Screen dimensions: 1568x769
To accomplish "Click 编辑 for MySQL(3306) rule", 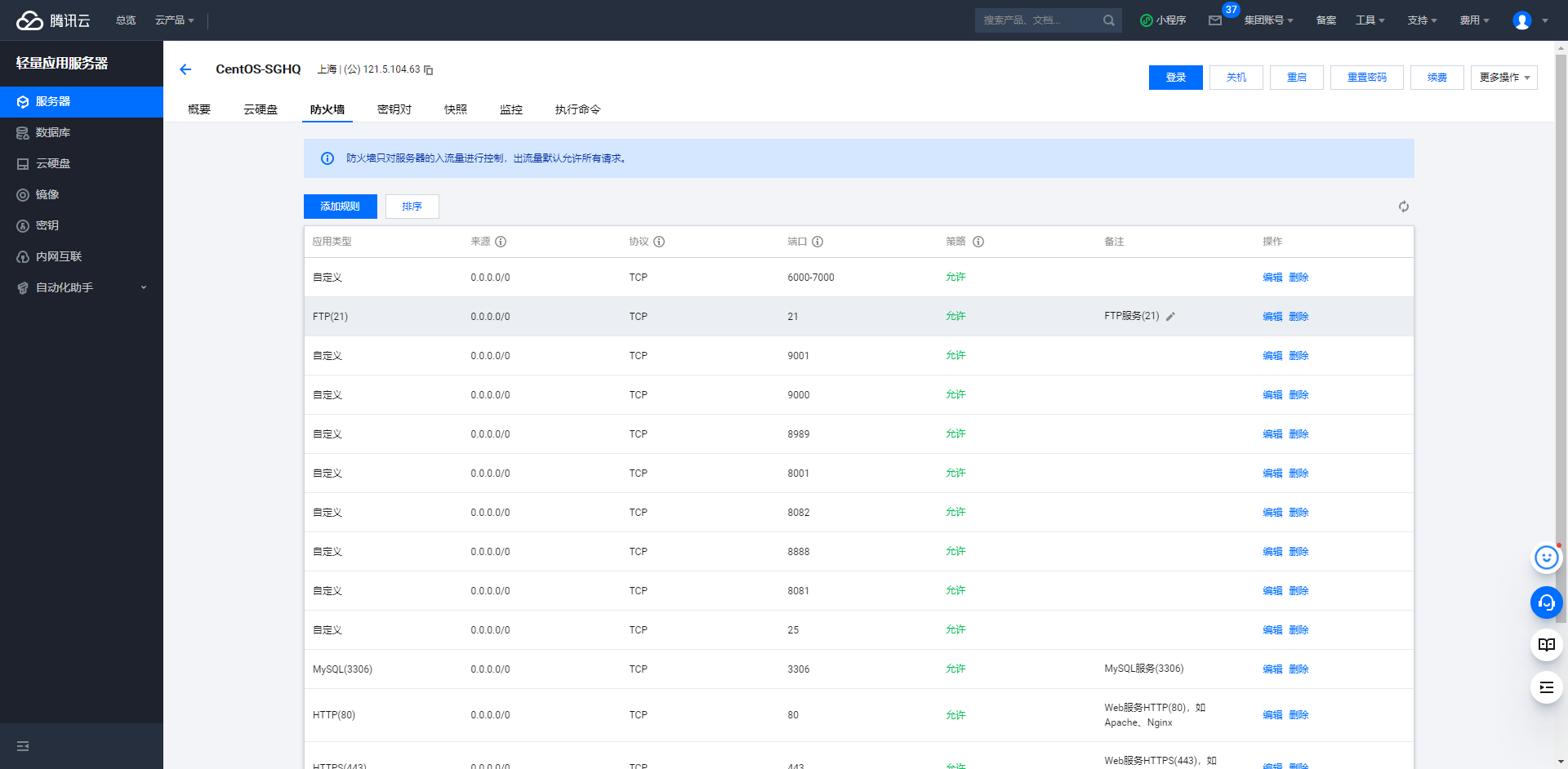I will click(x=1272, y=669).
